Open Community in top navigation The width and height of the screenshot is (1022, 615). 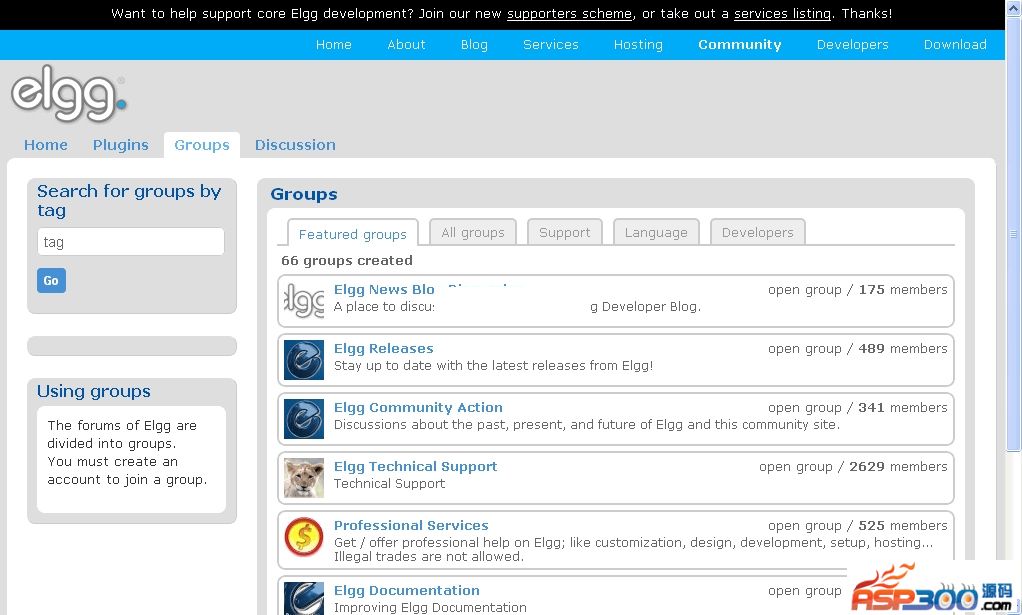[740, 44]
